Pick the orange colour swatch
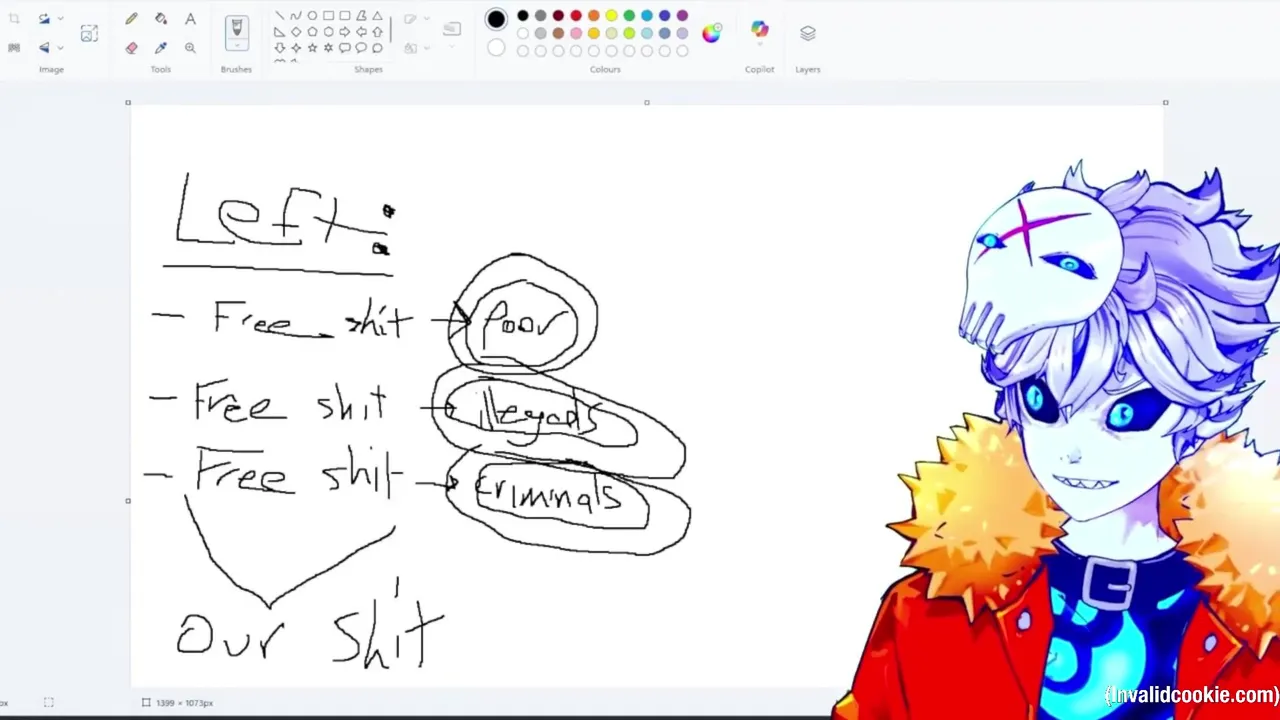 click(594, 15)
